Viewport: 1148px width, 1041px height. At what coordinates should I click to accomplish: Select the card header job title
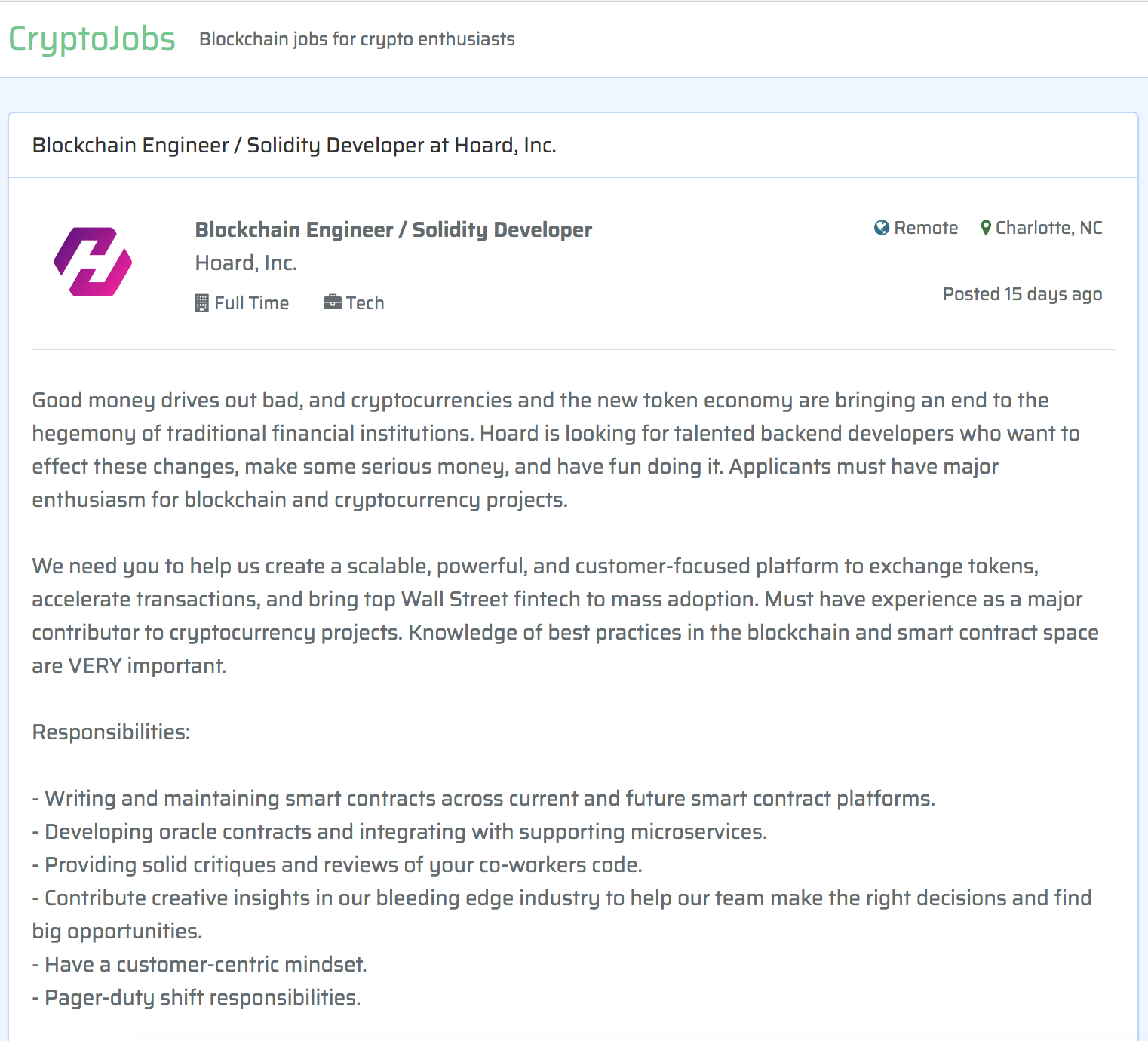(x=294, y=145)
